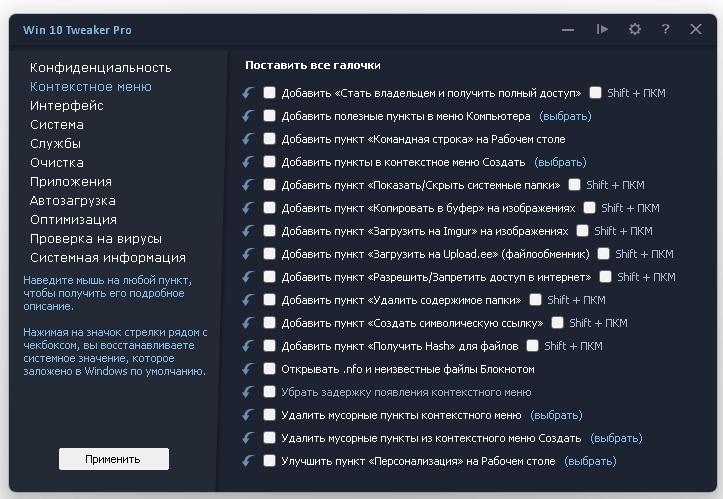Click restore arrow beside «Стать владельцем» row
Screen dimensions: 723x499
[x=248, y=93]
